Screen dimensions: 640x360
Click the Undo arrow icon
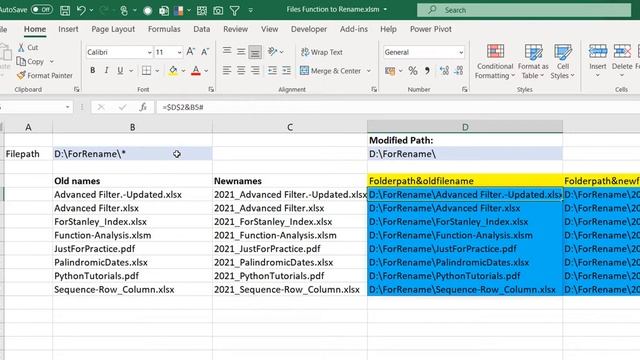tap(81, 10)
